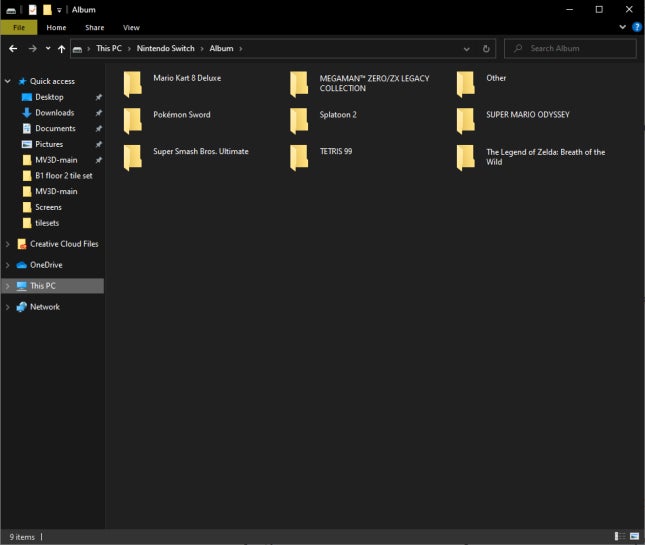The height and width of the screenshot is (545, 645).
Task: Open the MEGAMAN ZERO/ZX LEGACY COLLECTION folder icon
Action: 299,84
